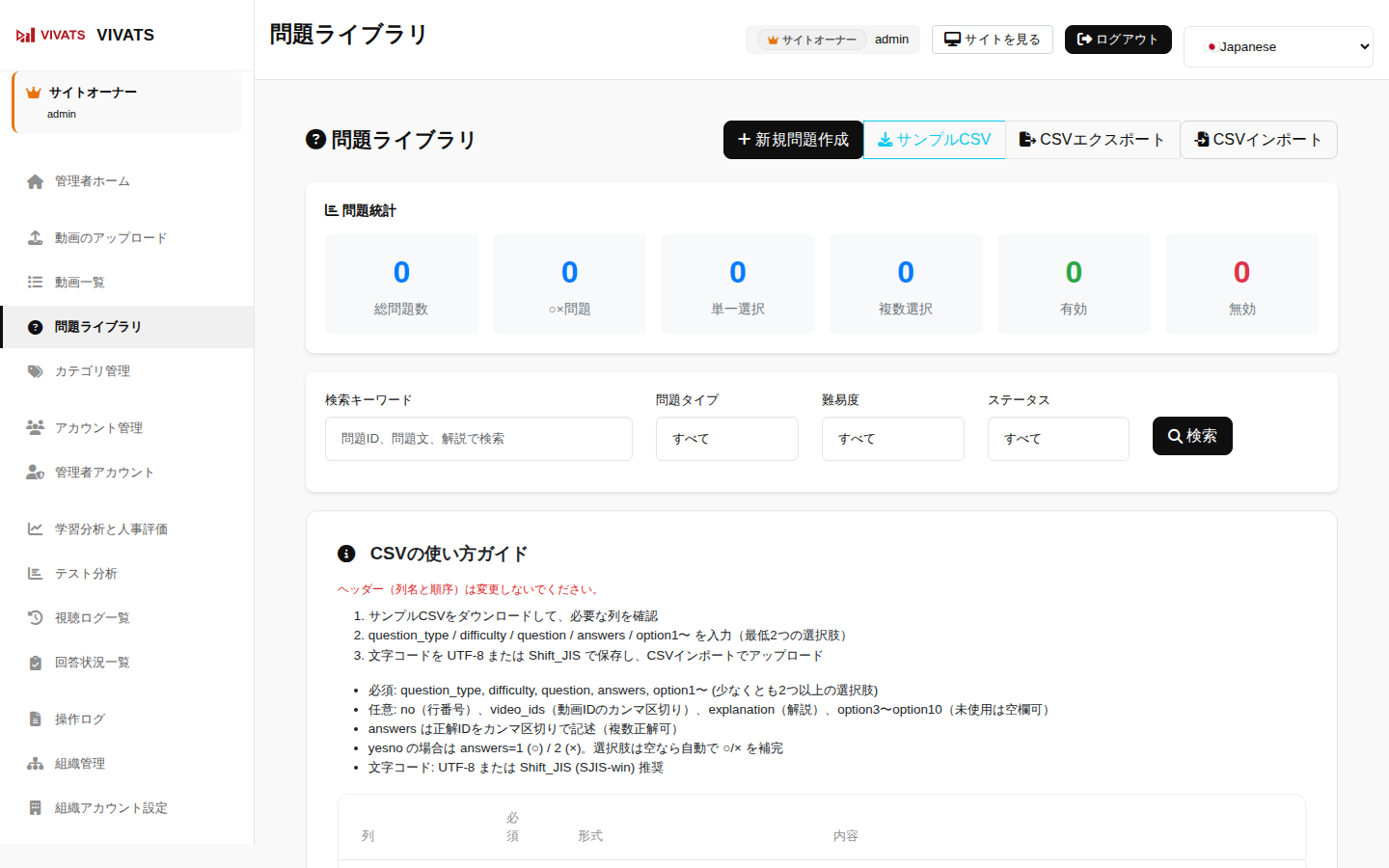Click the info icon beside CSVの使い方ガイド
Viewport: 1389px width, 868px height.
pyautogui.click(x=346, y=554)
